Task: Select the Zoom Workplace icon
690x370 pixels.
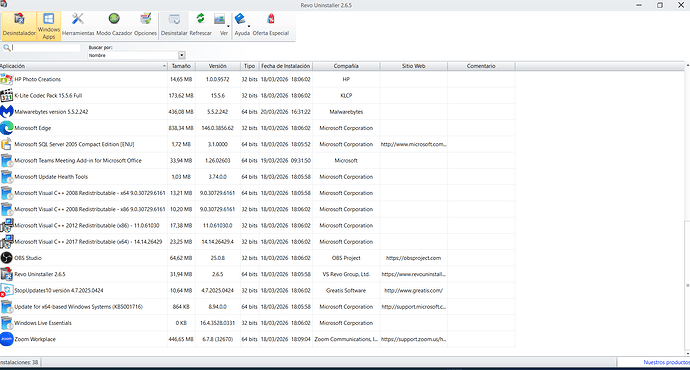Action: click(x=7, y=339)
